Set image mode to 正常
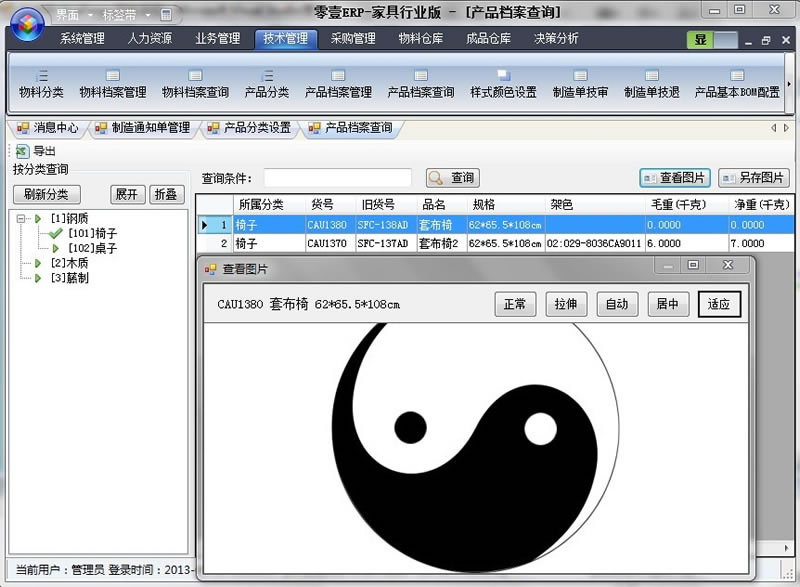 tap(515, 304)
